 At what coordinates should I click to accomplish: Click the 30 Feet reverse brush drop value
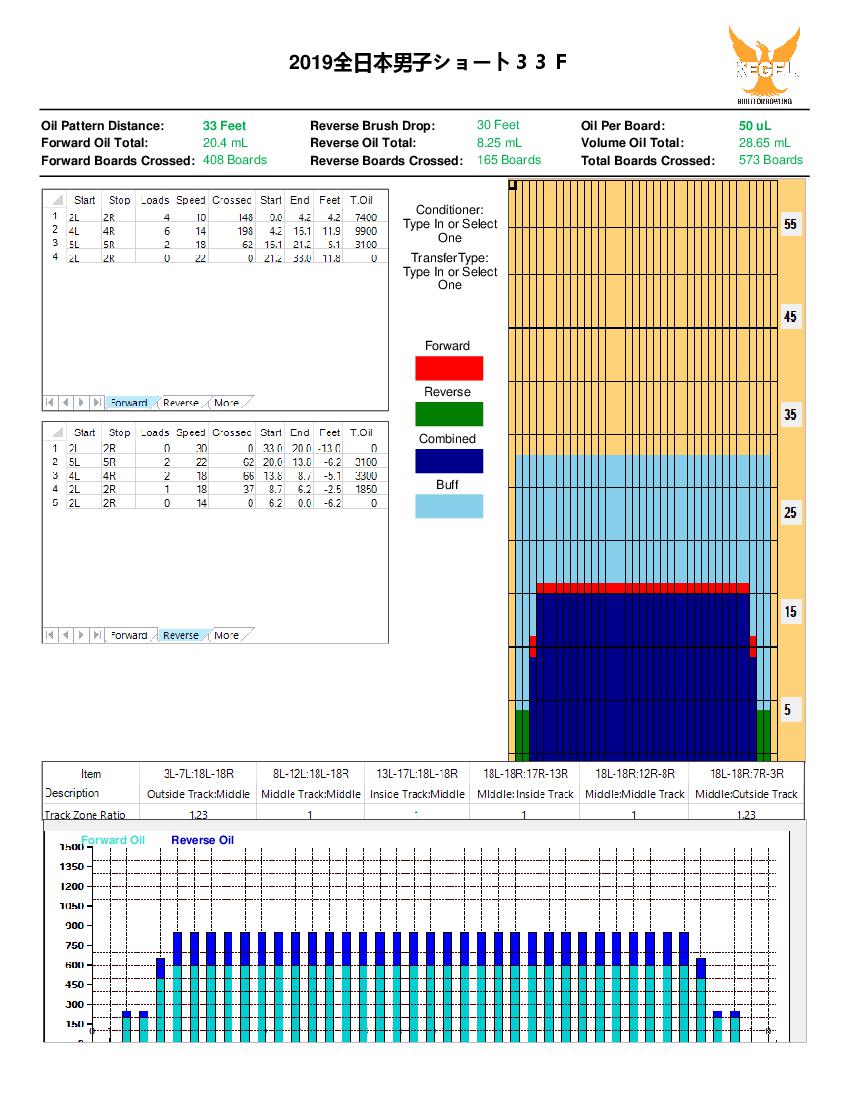point(498,125)
